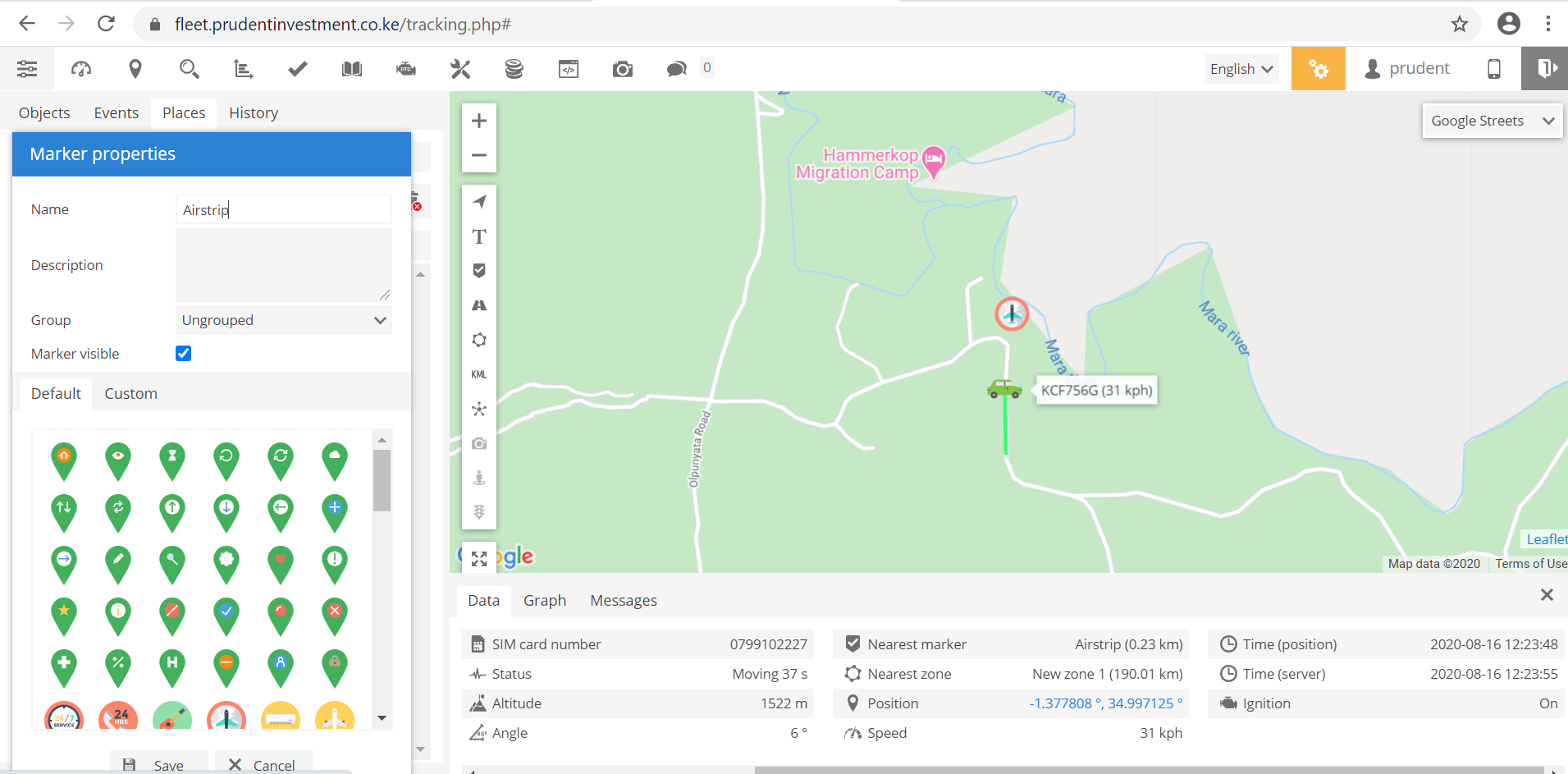Click the chat messages bubble icon
1568x774 pixels.
(x=677, y=69)
